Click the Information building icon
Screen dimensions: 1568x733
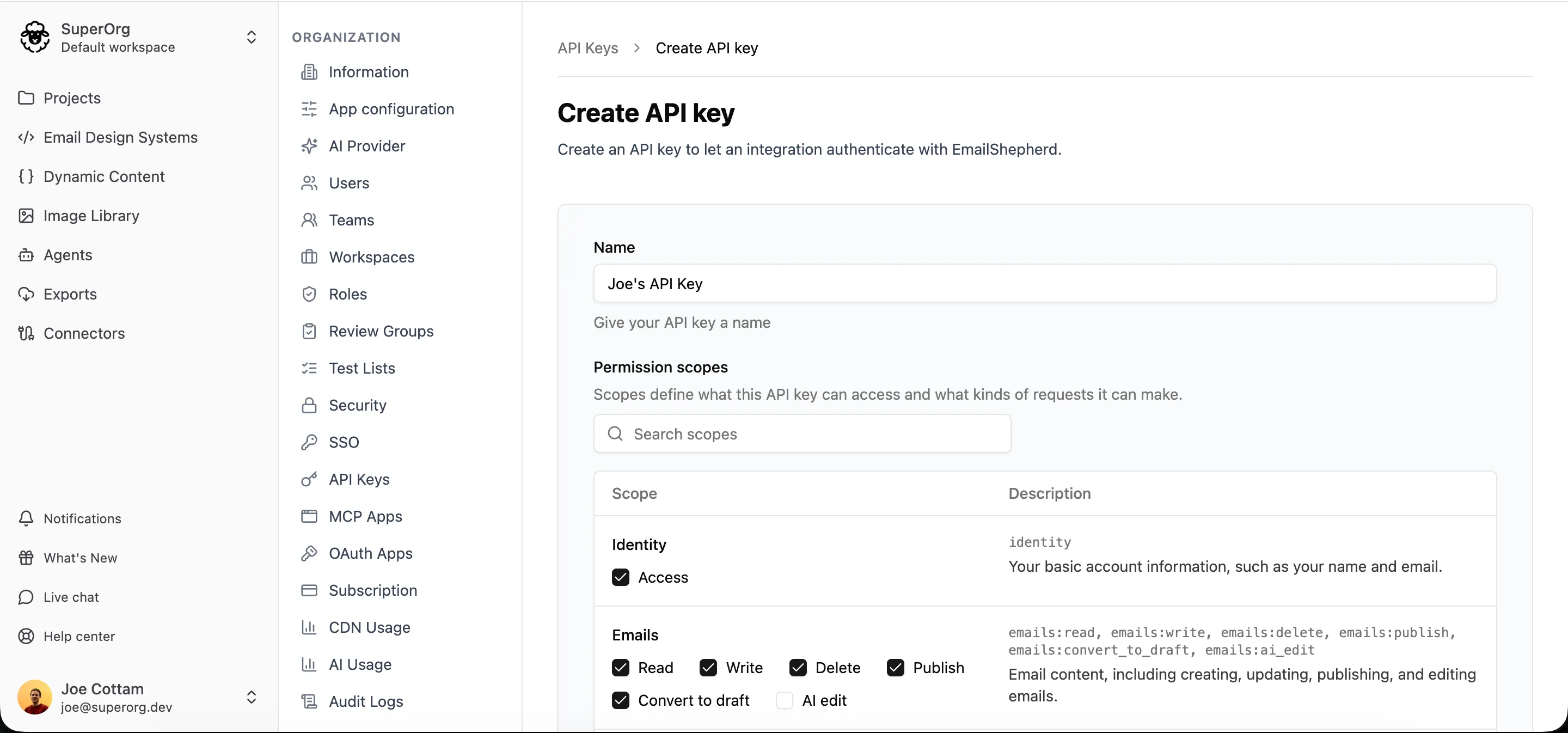309,72
